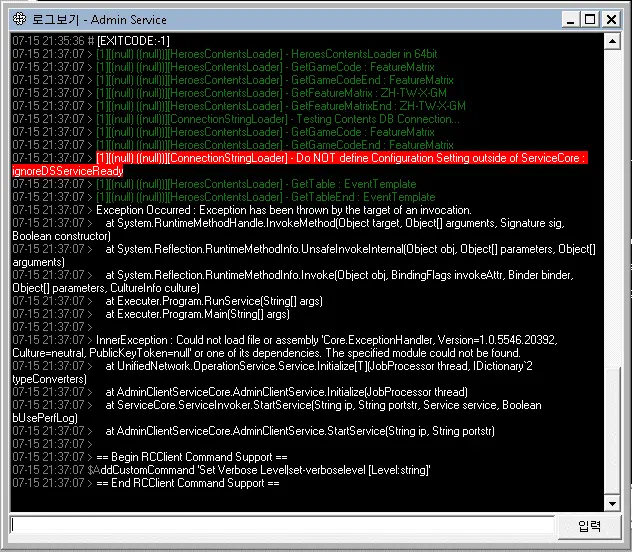Click the 'GetTable : EventTemplate' log line

214,184
